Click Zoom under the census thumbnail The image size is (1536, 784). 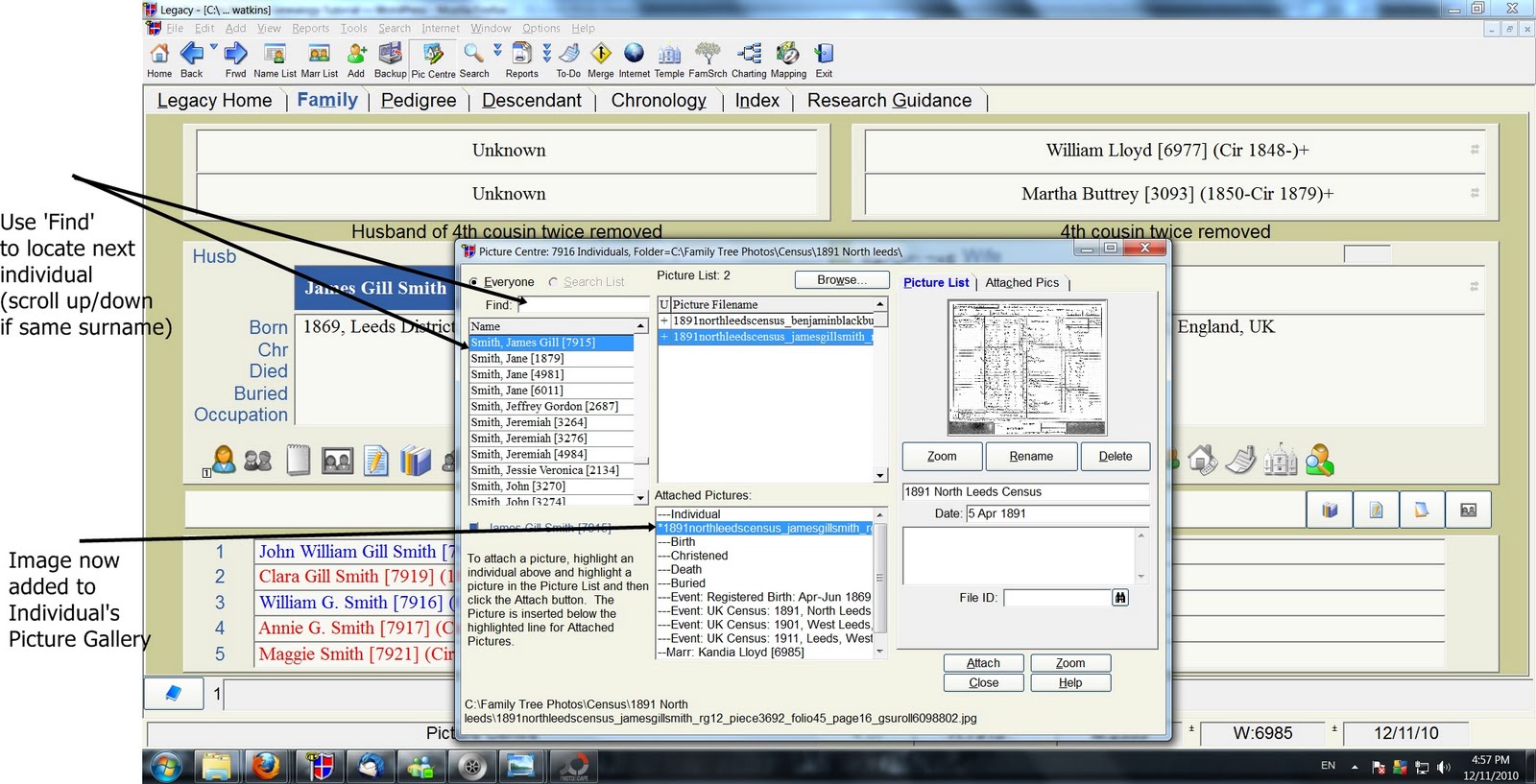point(942,457)
